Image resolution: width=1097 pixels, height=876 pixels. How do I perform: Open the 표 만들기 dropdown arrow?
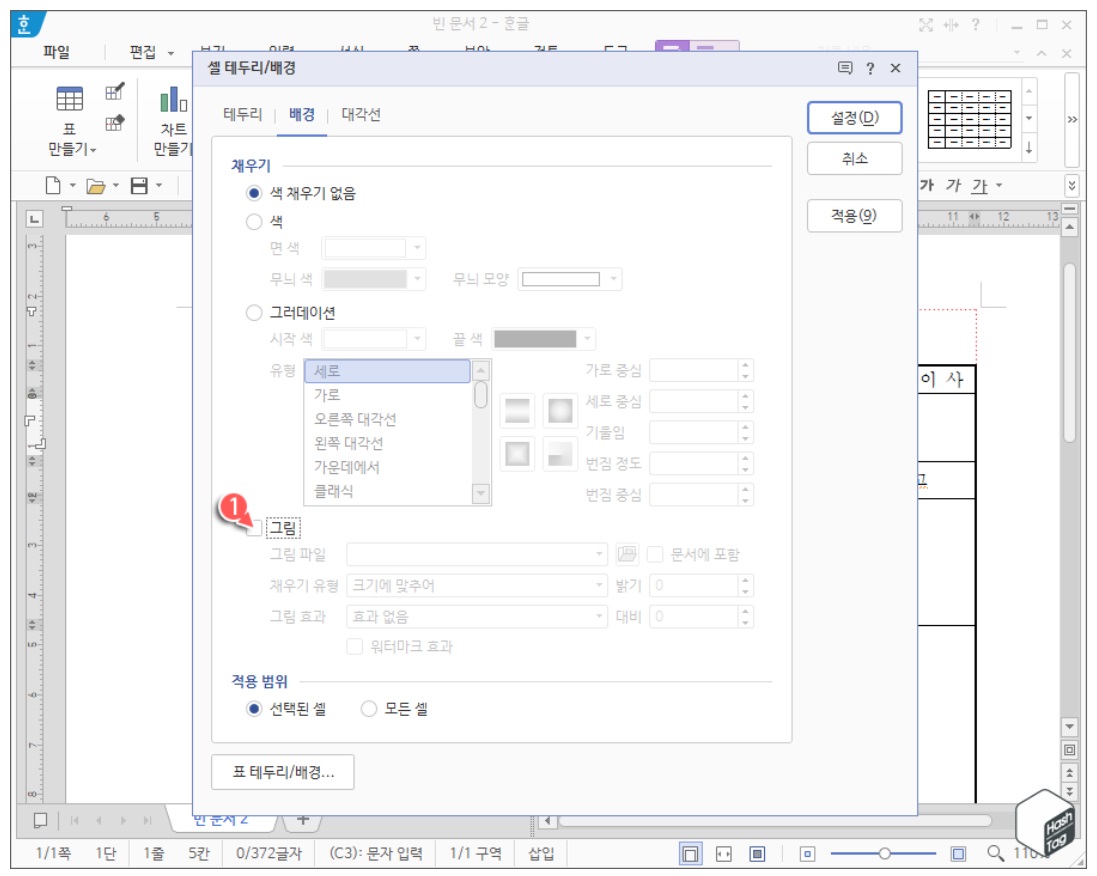92,150
